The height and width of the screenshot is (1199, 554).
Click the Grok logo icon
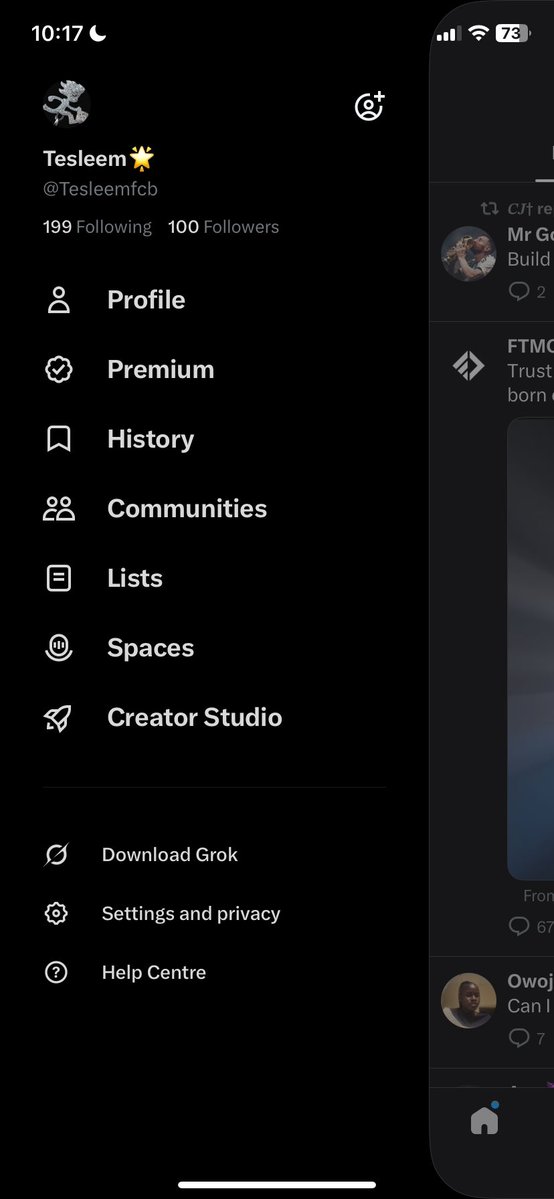point(56,854)
